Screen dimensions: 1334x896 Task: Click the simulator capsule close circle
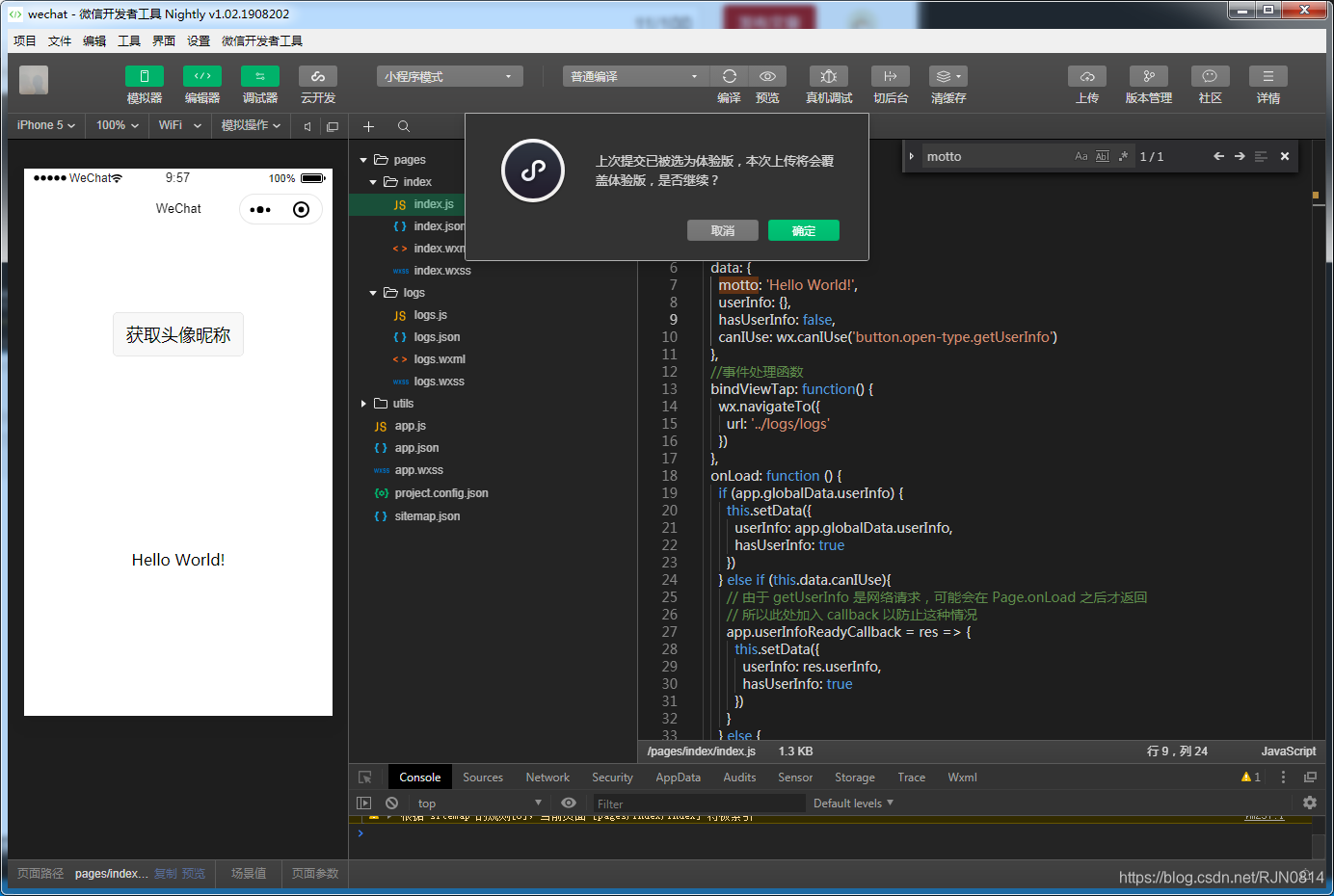301,209
